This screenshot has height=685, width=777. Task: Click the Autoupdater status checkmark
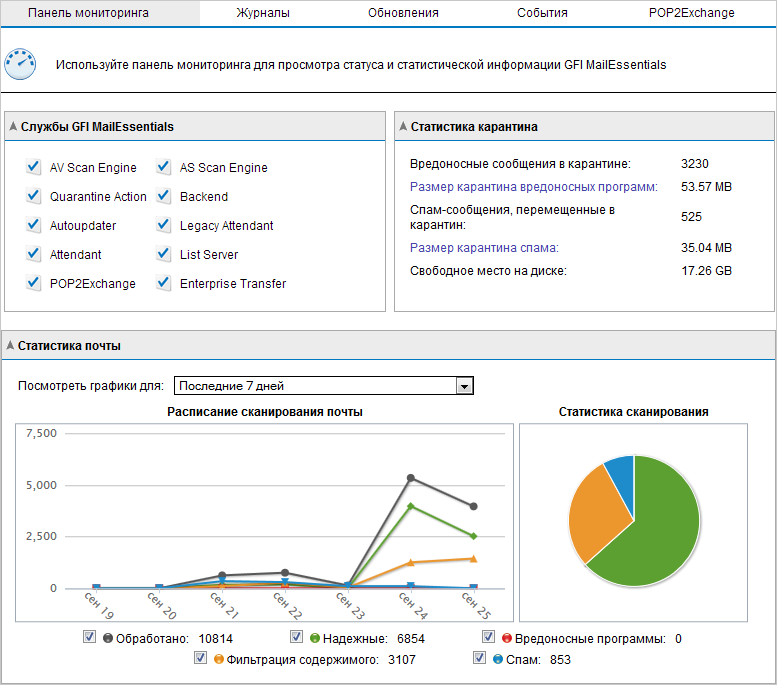(33, 225)
